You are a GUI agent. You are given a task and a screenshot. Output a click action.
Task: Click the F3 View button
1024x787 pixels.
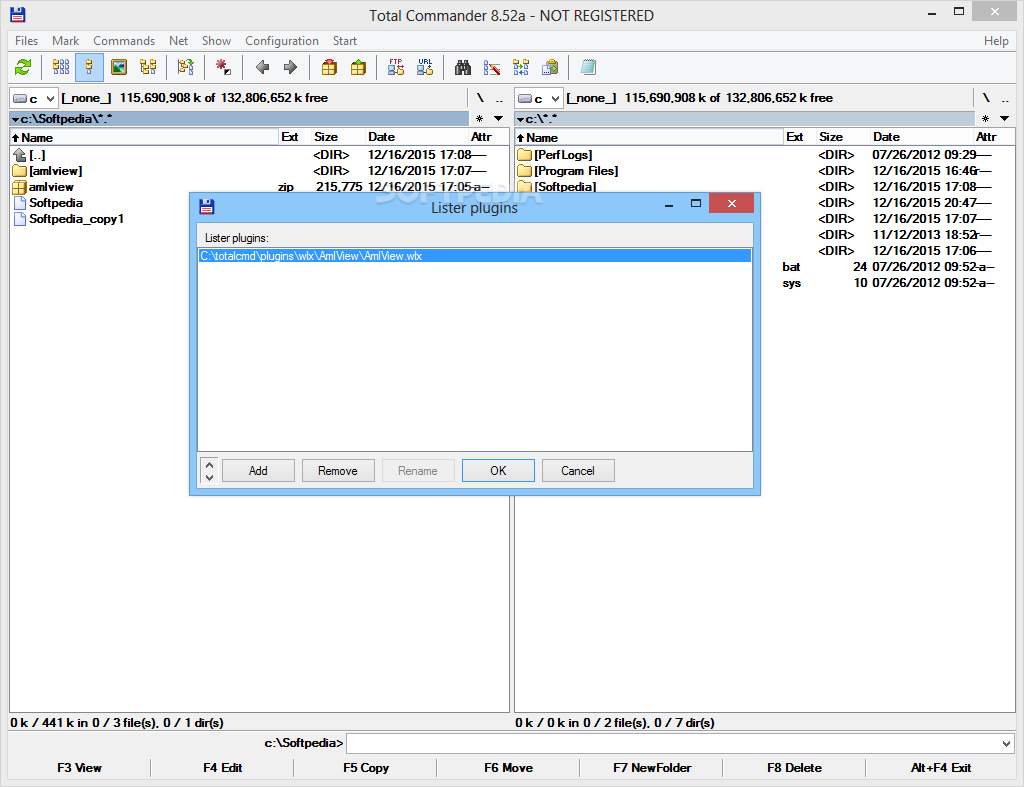79,768
